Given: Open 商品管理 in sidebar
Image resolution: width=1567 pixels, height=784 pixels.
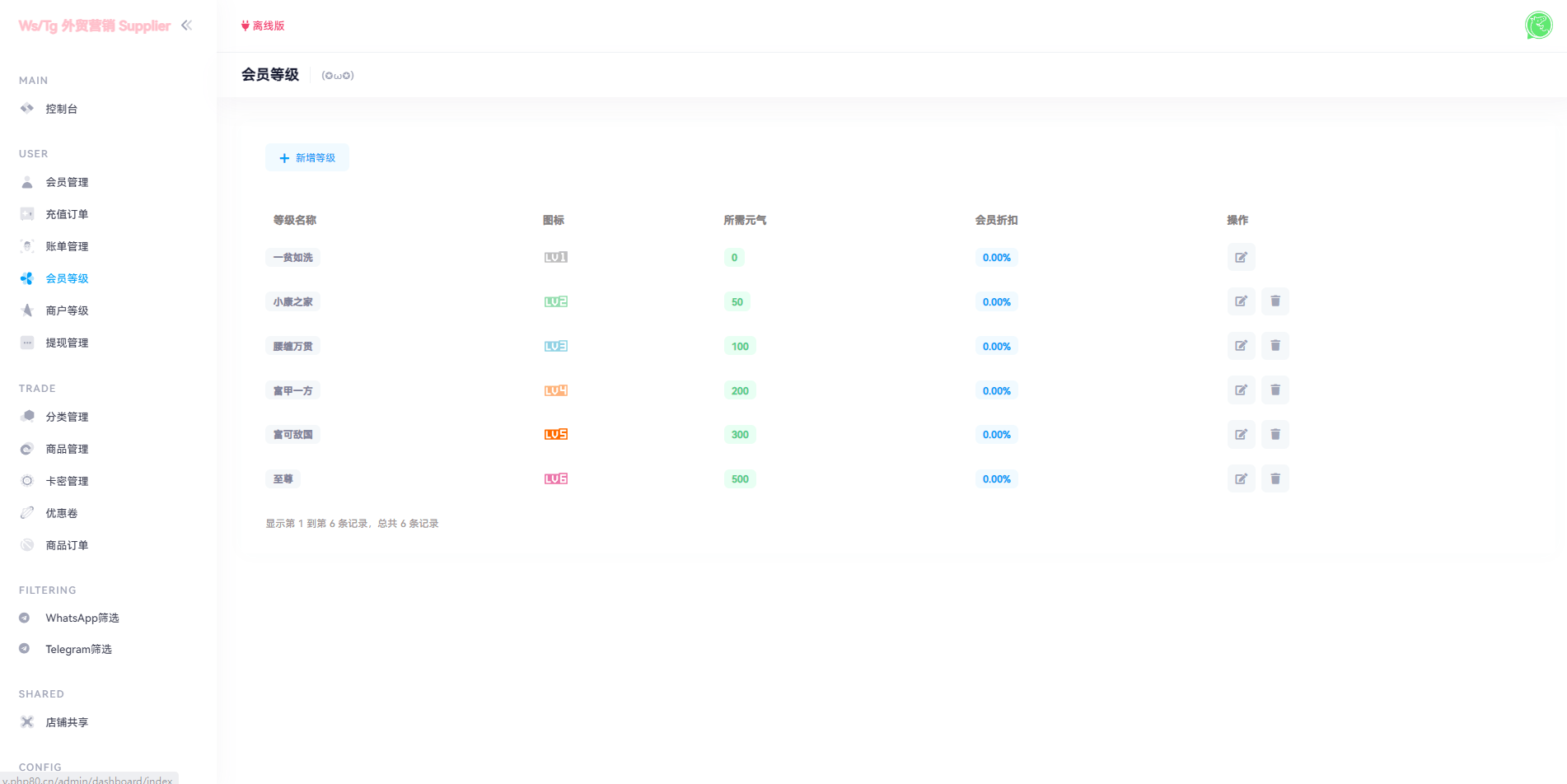Looking at the screenshot, I should [67, 449].
